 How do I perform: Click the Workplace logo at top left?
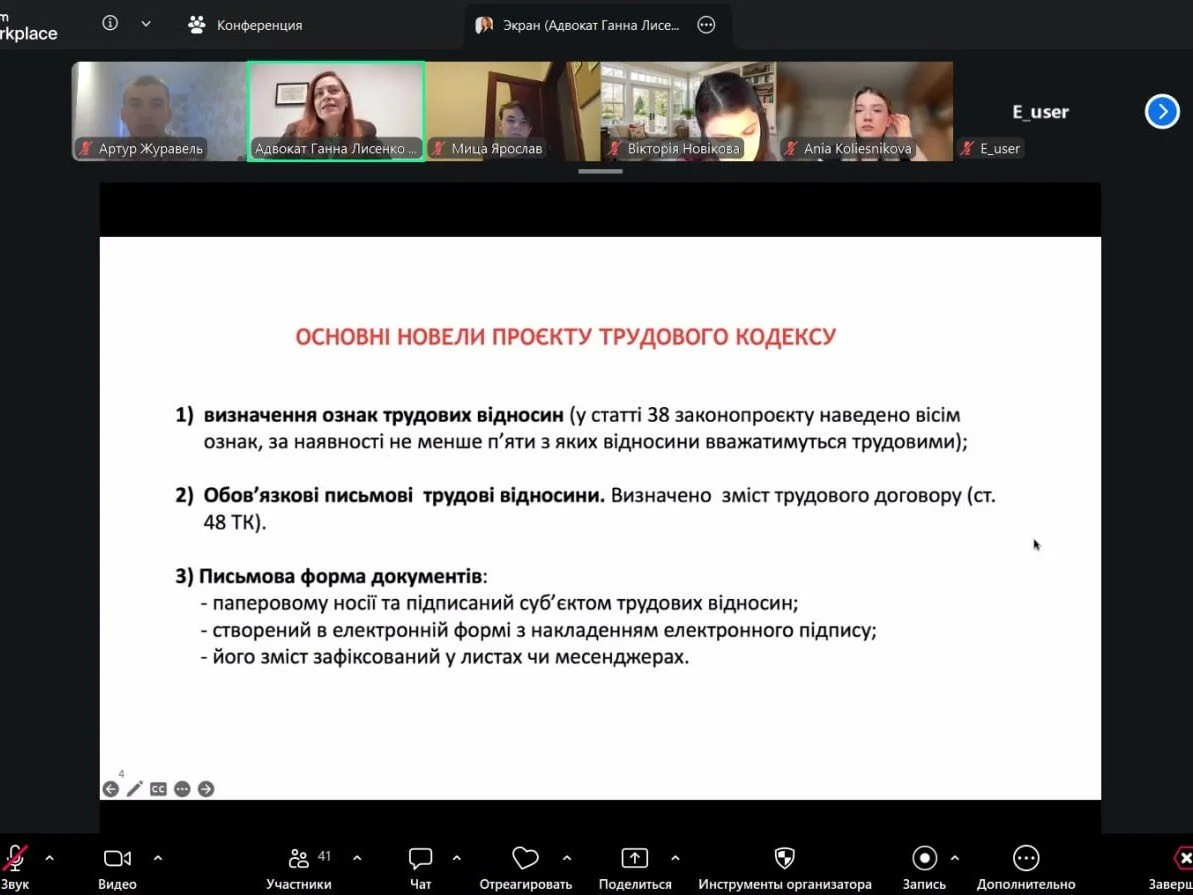click(28, 27)
